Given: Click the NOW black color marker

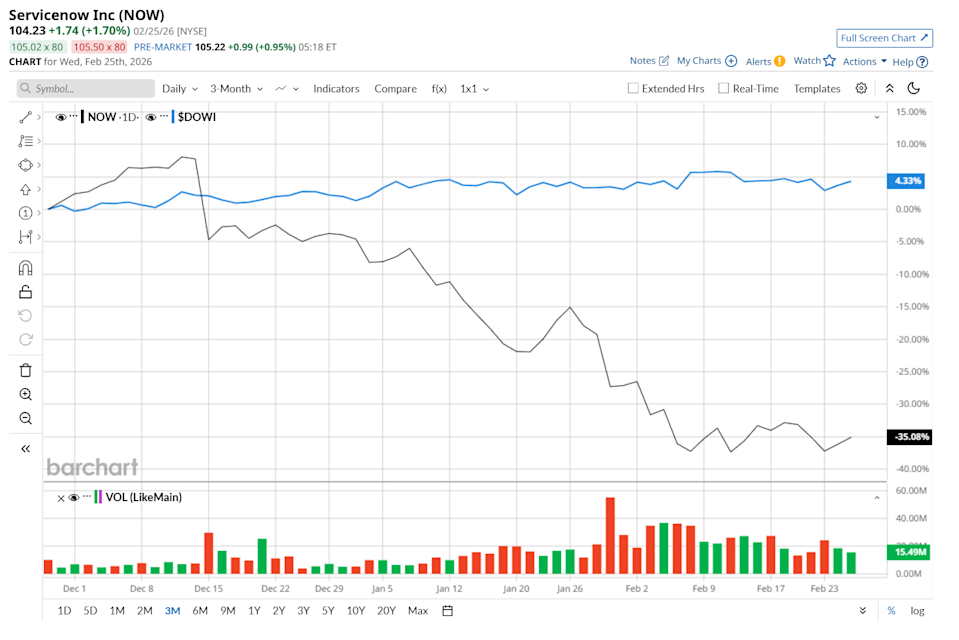Looking at the screenshot, I should point(83,117).
